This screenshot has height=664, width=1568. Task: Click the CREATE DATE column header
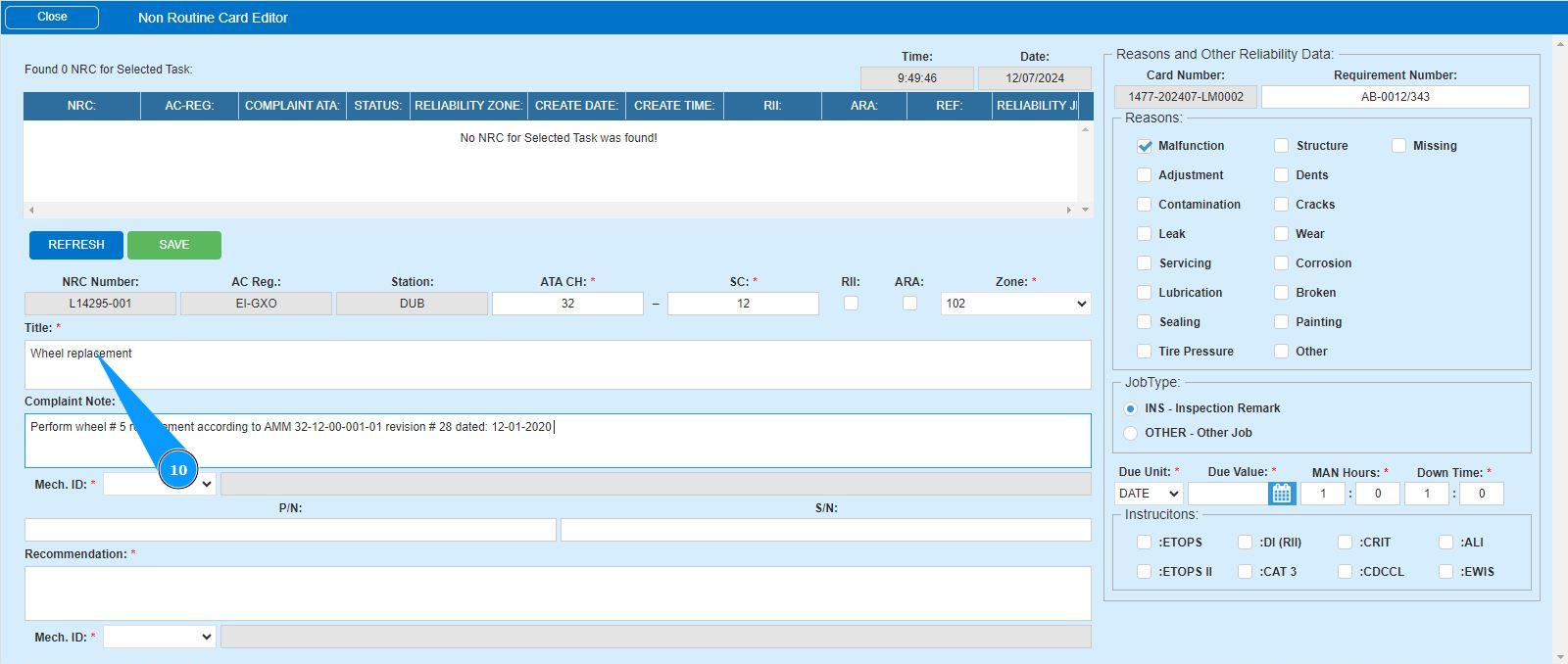click(576, 106)
